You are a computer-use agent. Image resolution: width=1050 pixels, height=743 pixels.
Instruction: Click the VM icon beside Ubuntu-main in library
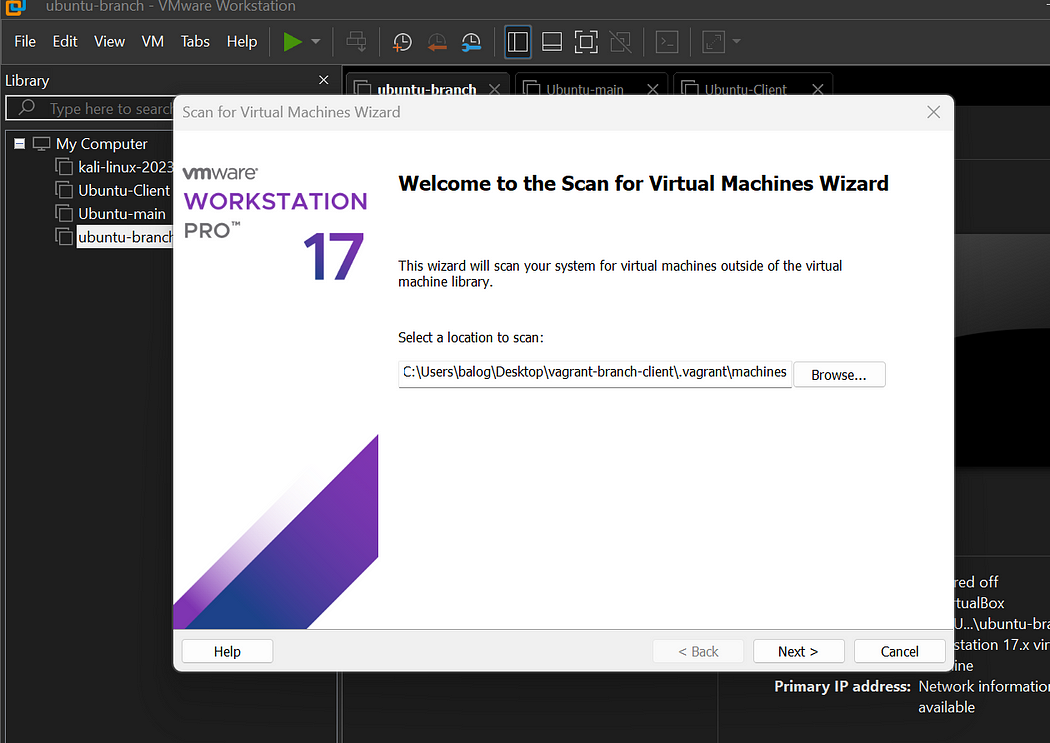64,214
